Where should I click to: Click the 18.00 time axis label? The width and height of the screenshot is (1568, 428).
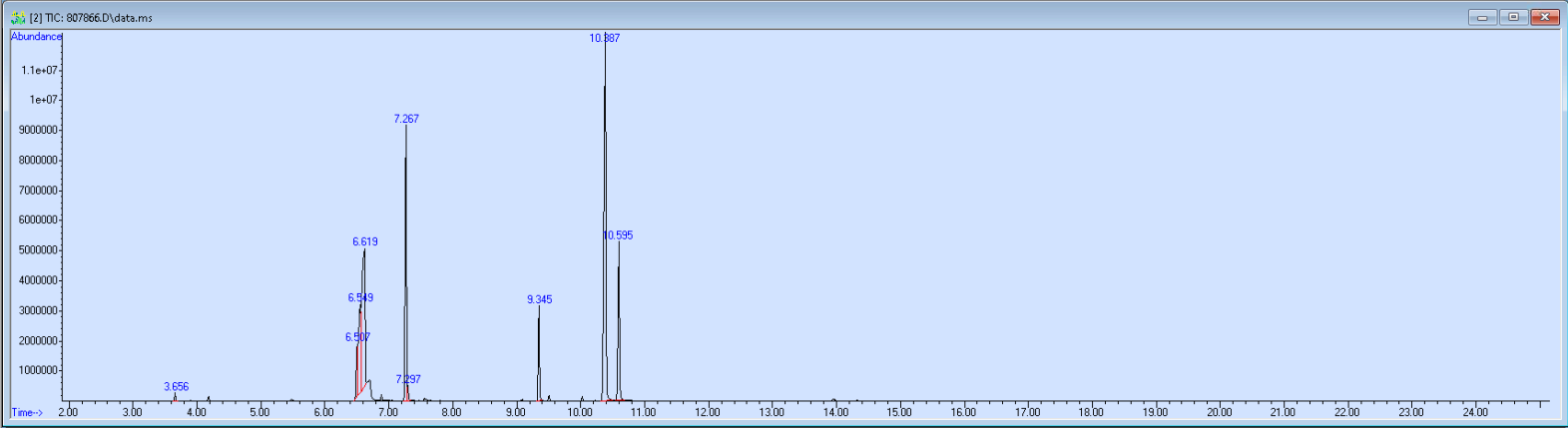click(x=1091, y=412)
